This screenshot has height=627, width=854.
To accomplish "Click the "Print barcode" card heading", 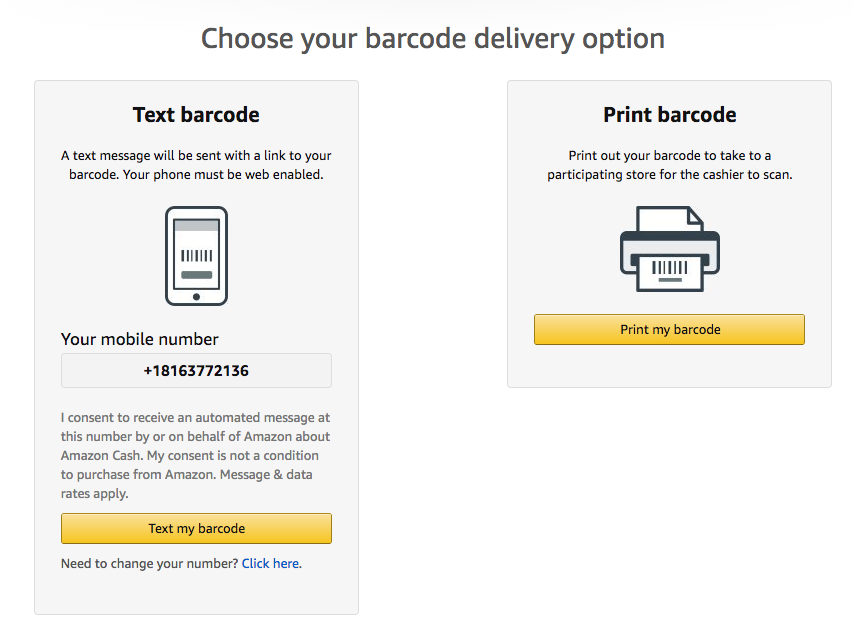I will (x=669, y=115).
